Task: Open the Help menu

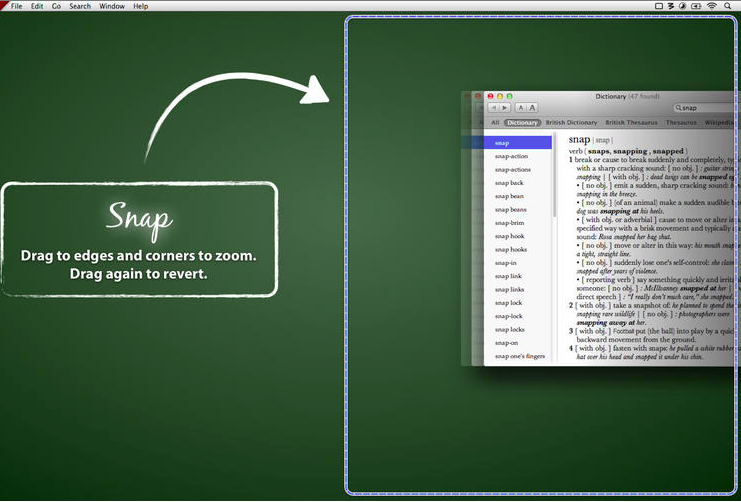Action: 140,6
